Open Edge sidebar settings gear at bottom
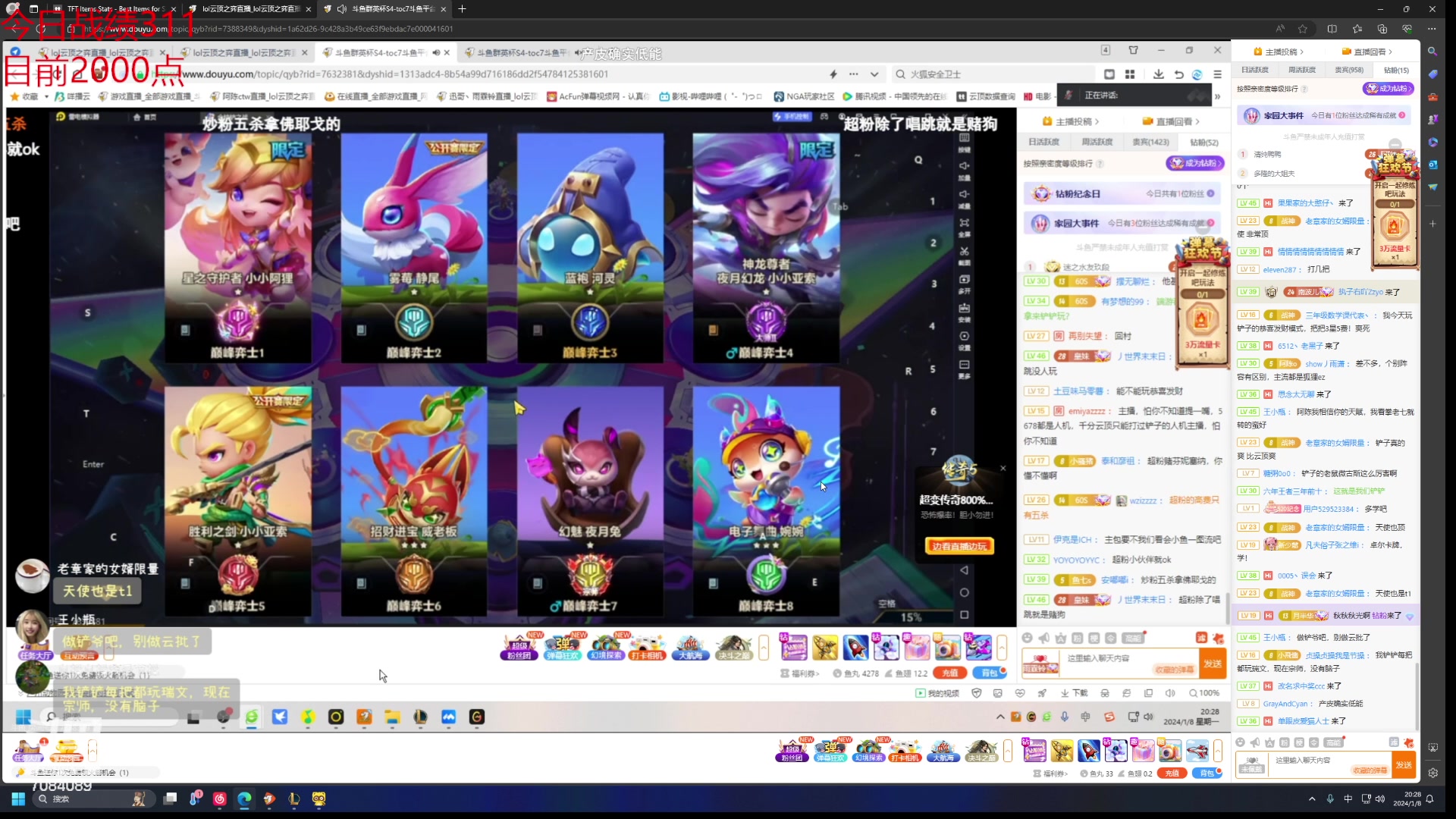The image size is (1456, 819). pos(1432,773)
